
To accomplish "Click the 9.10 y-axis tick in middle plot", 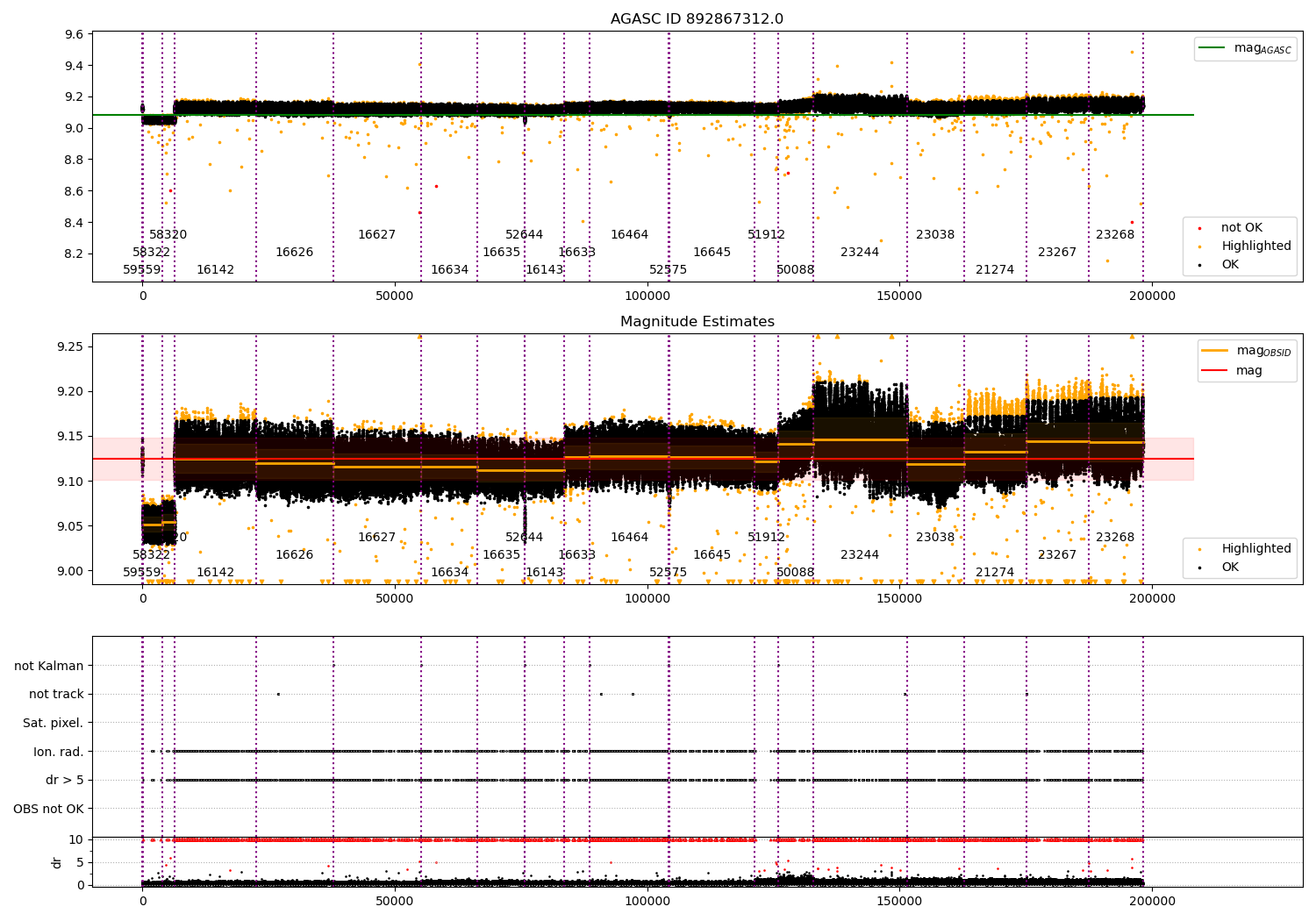I will click(x=70, y=482).
